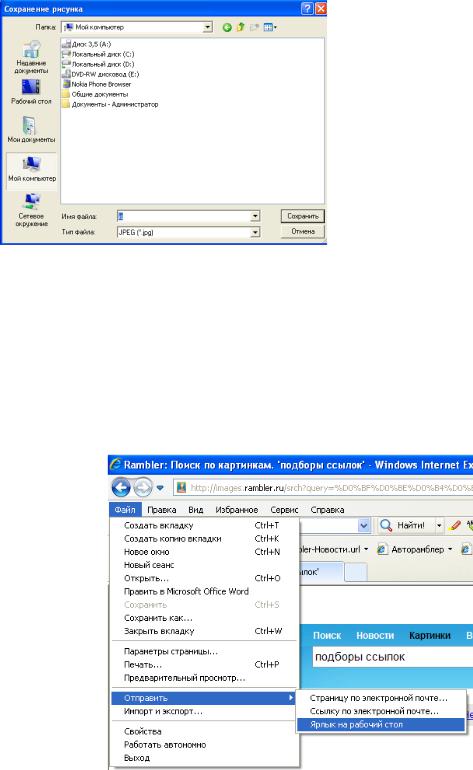The image size is (473, 770).
Task: Click the Отмена button
Action: click(303, 231)
